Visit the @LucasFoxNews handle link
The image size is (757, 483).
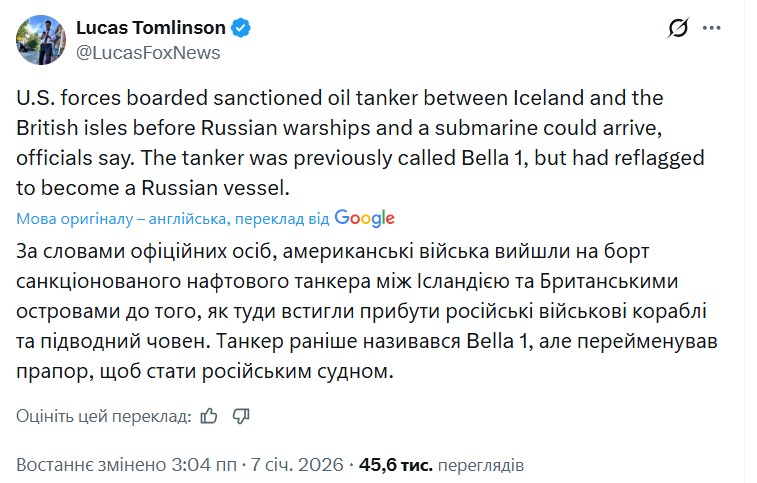point(149,52)
